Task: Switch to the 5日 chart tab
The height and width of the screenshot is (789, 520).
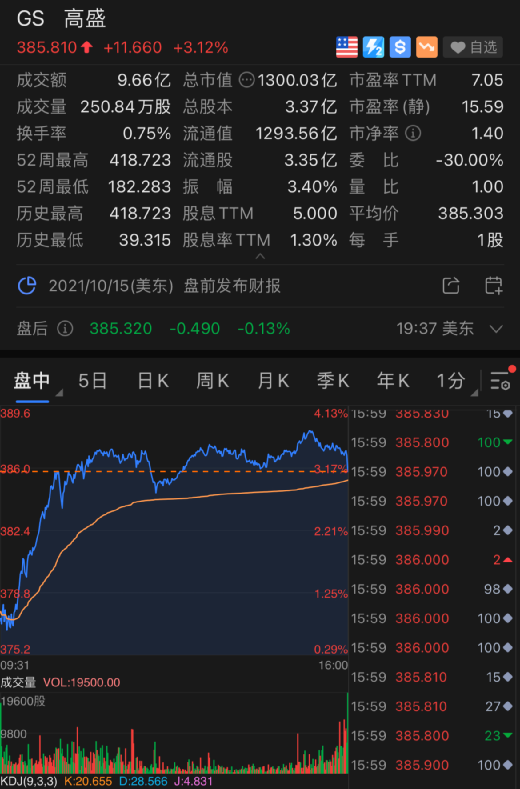Action: coord(93,381)
